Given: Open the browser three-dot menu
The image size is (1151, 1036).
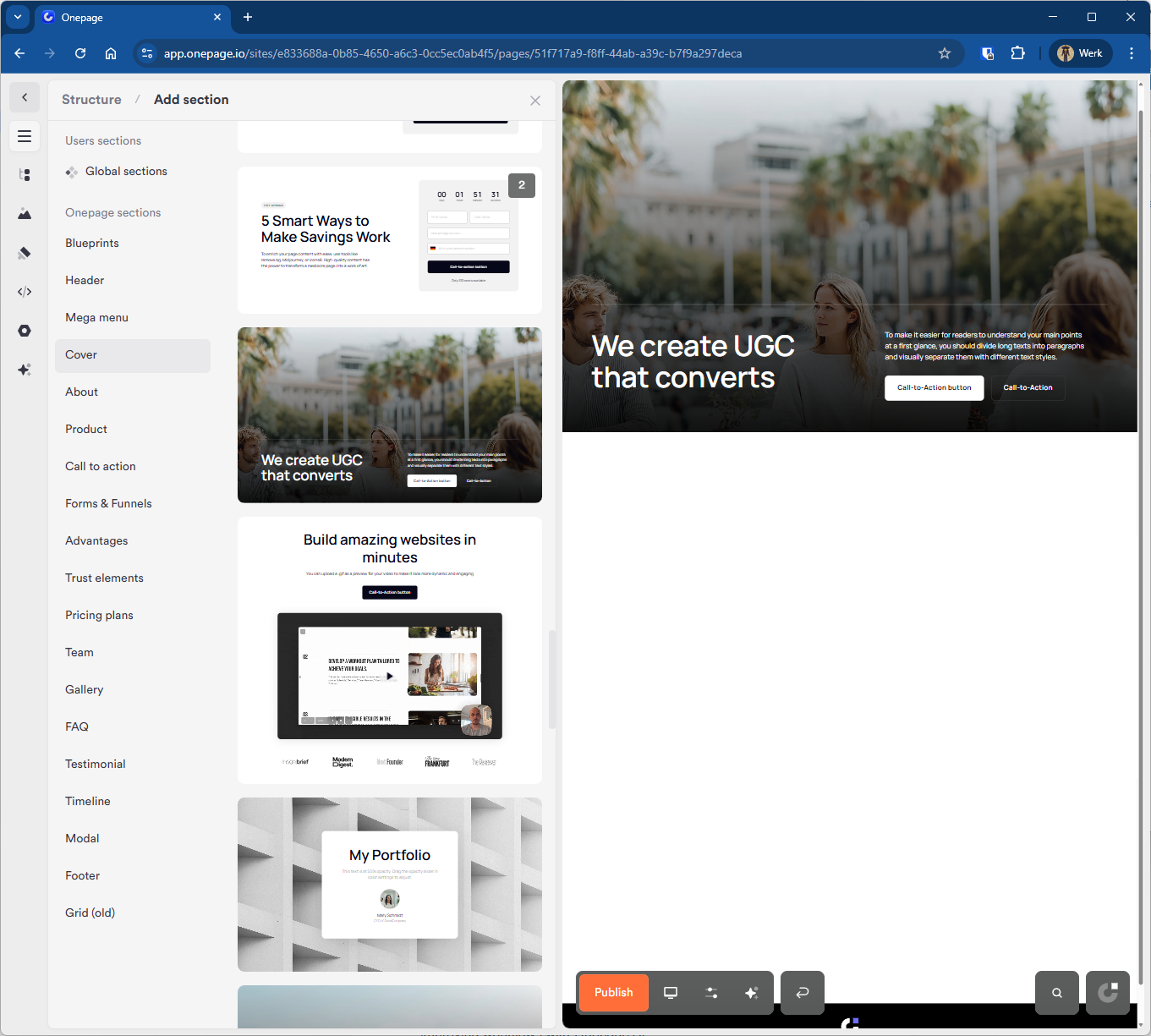Looking at the screenshot, I should pyautogui.click(x=1132, y=53).
